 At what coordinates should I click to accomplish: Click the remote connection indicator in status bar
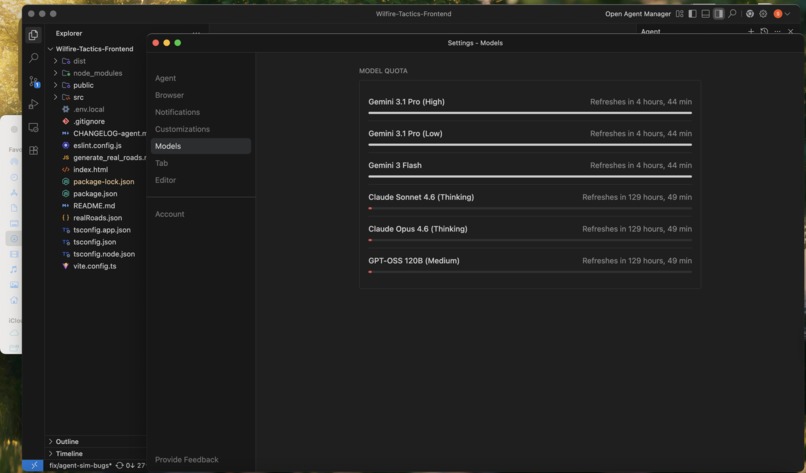(33, 465)
